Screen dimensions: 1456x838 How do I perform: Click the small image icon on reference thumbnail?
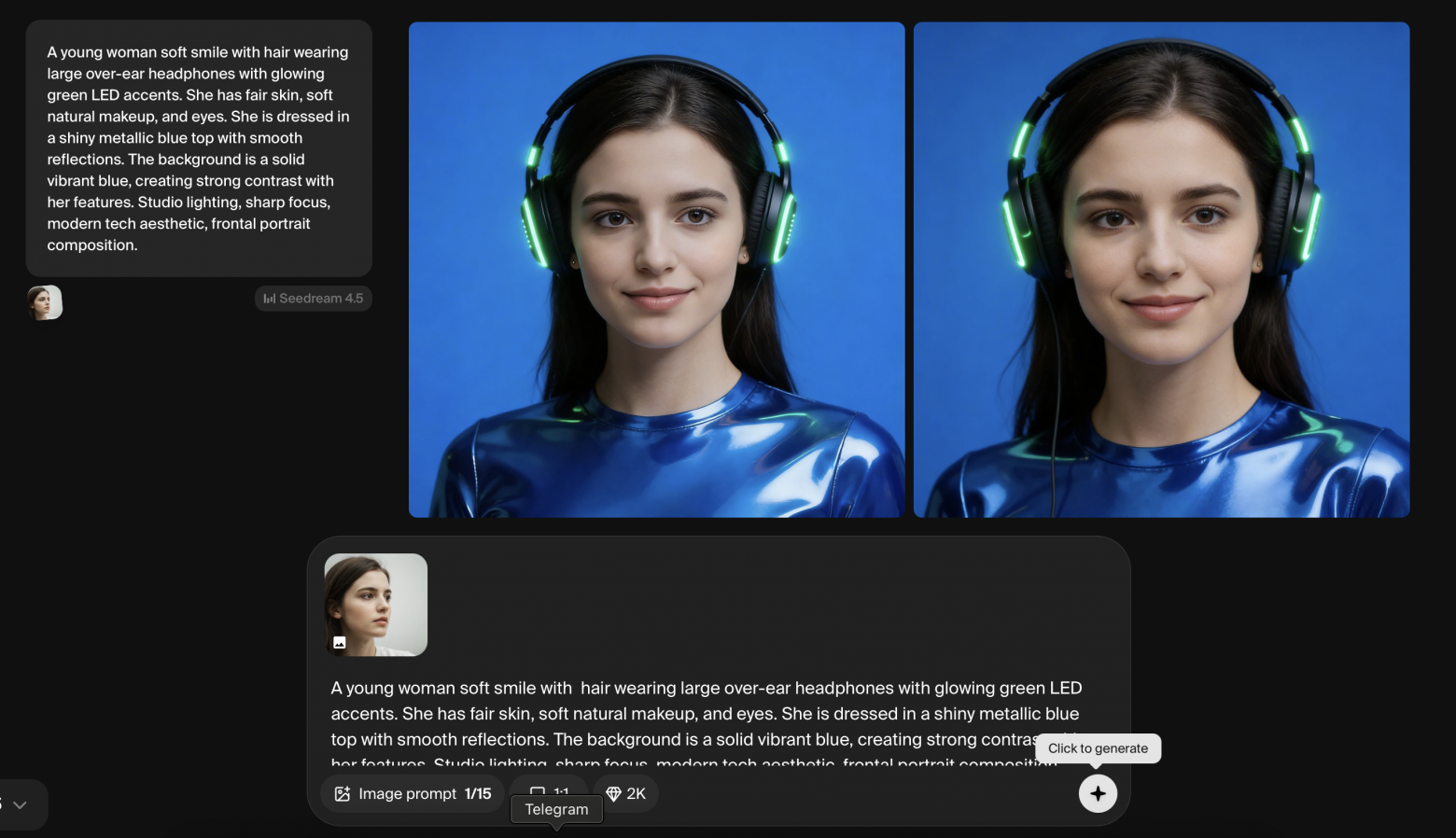(x=340, y=642)
